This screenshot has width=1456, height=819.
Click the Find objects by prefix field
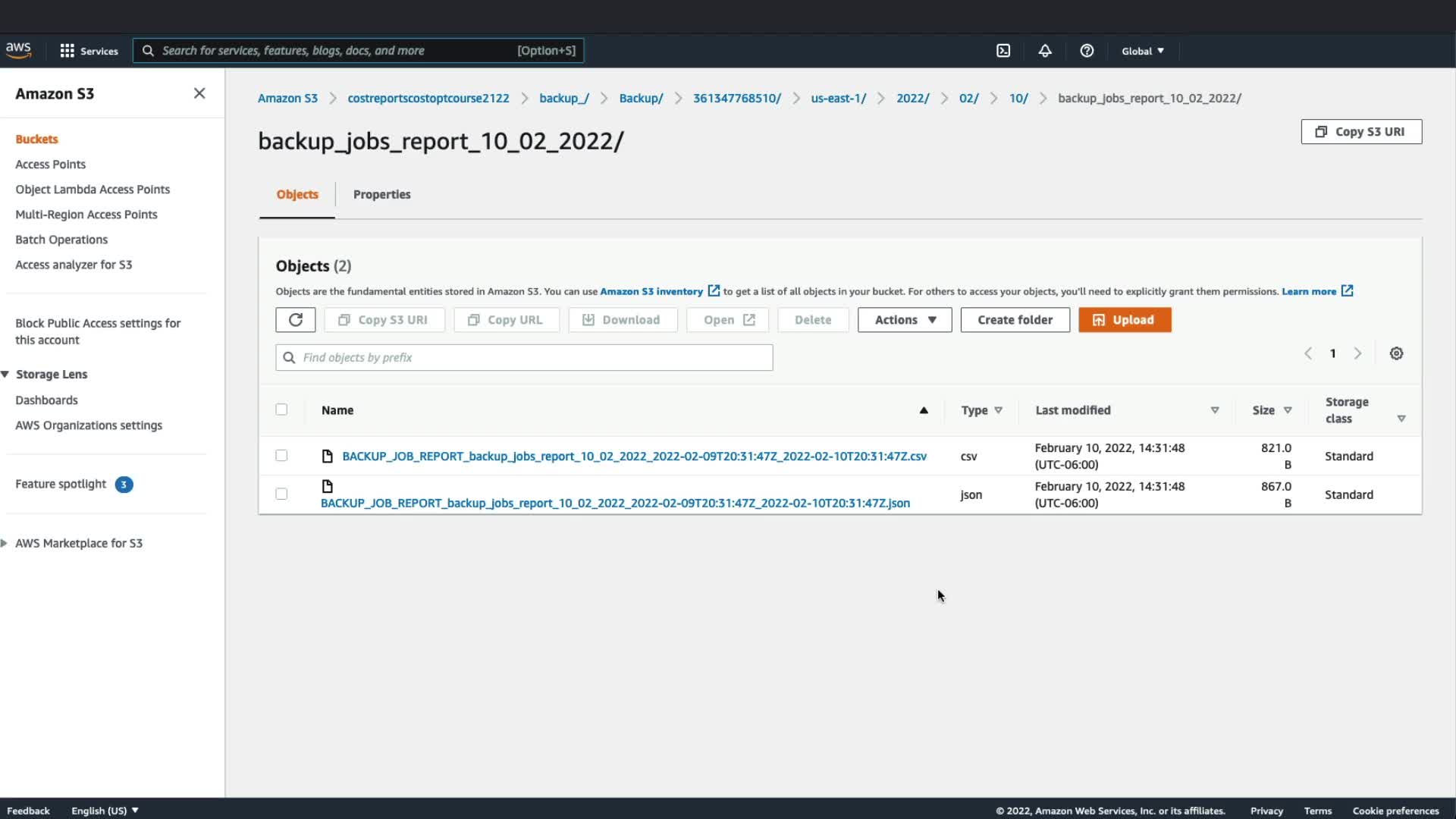(523, 357)
